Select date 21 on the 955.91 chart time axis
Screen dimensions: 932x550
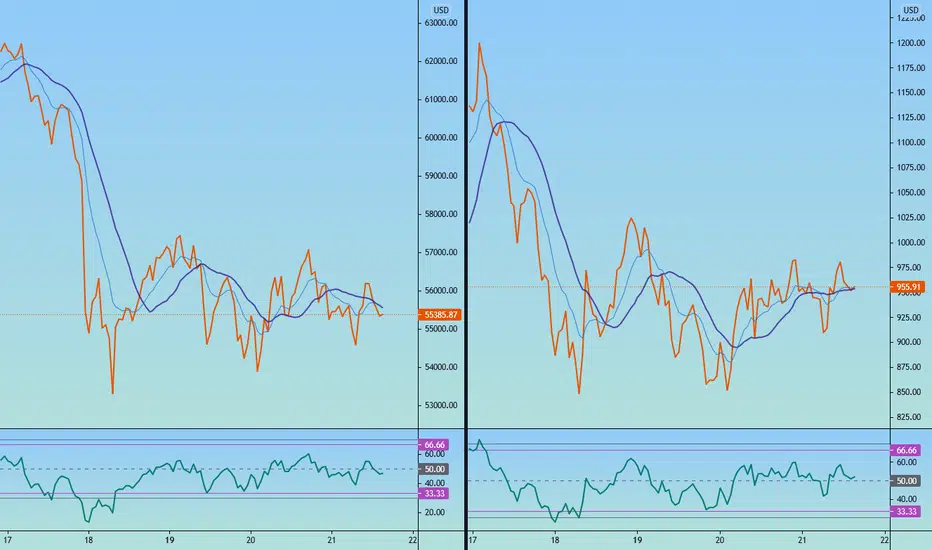point(802,540)
